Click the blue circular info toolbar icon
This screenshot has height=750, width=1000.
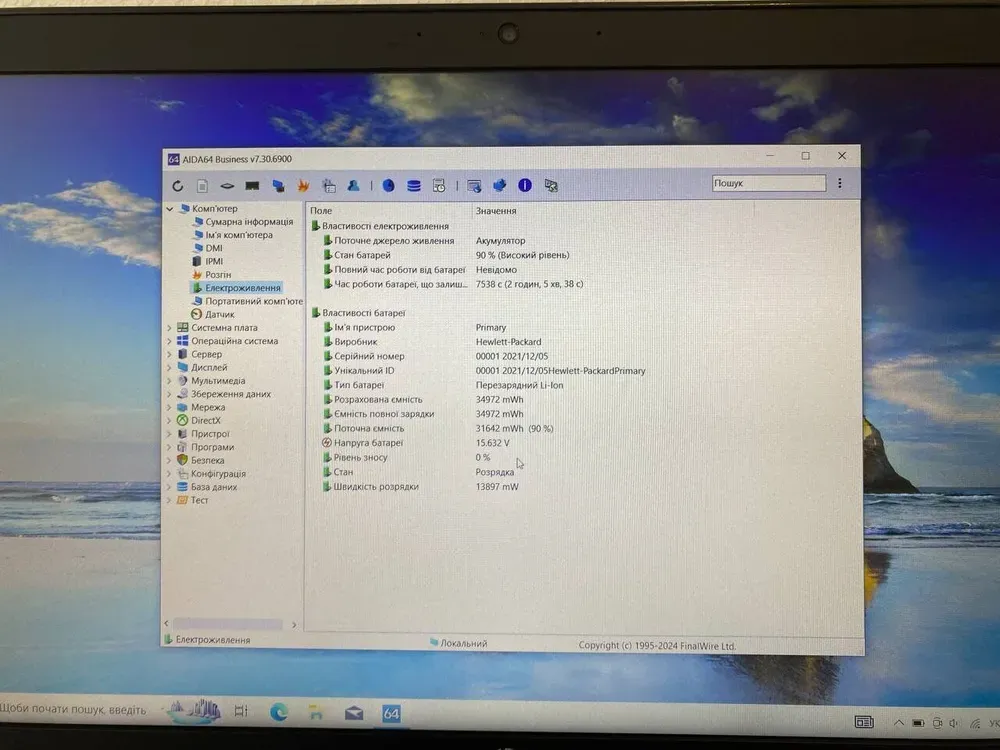524,186
